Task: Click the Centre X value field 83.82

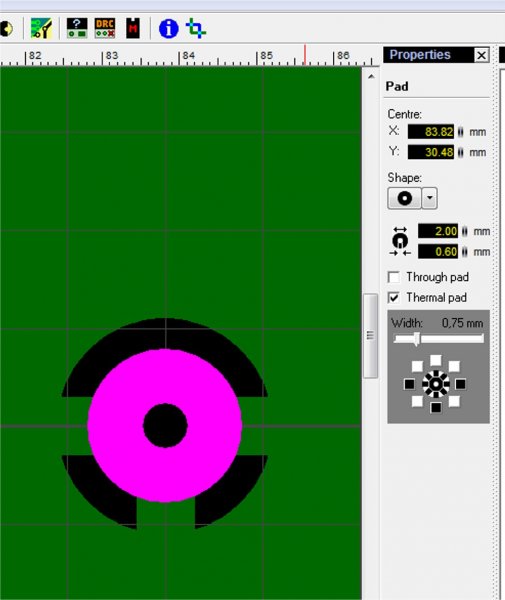Action: click(431, 132)
